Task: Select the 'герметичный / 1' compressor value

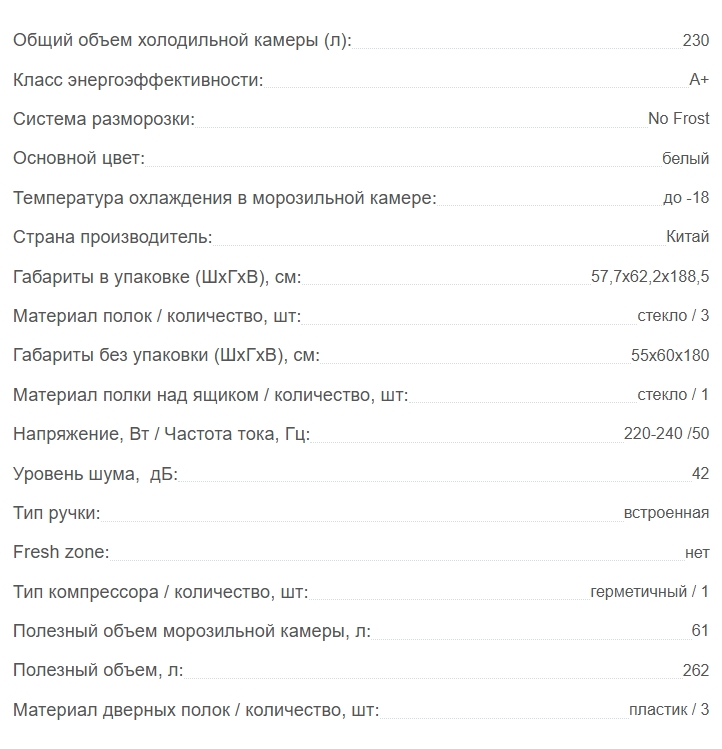Action: (650, 592)
